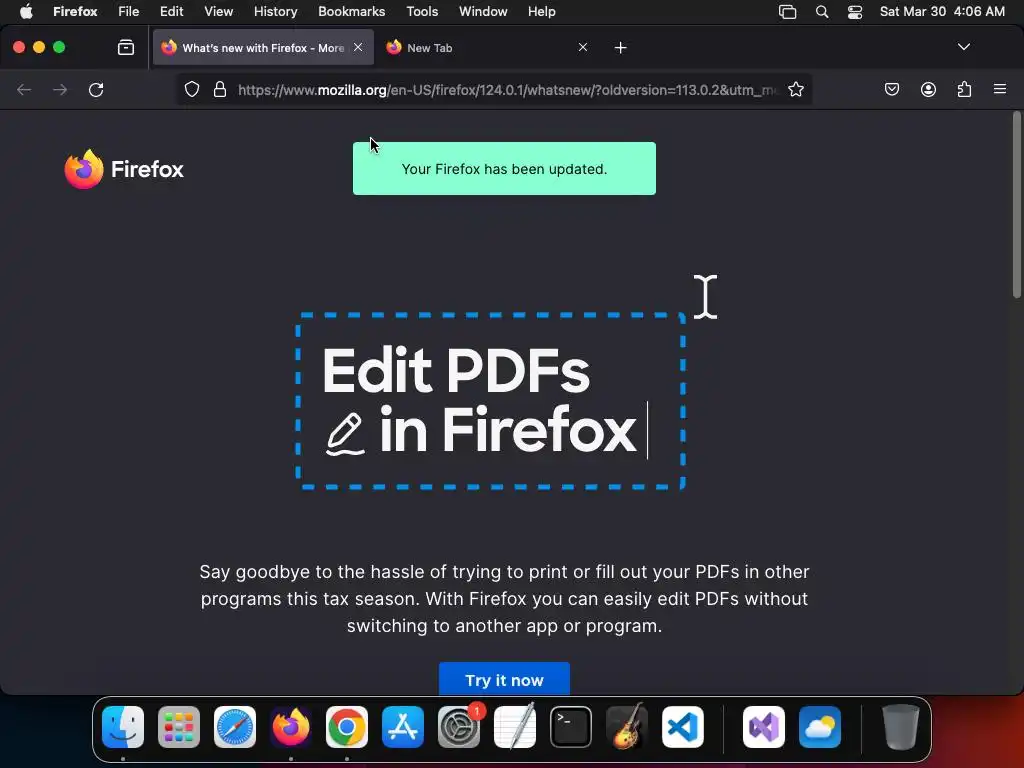Open the Firefox application menu in menu bar
The image size is (1024, 768).
click(75, 12)
